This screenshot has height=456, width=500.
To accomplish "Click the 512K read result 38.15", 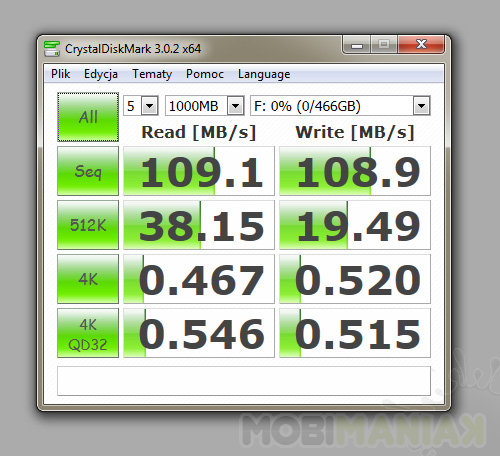I will (199, 225).
